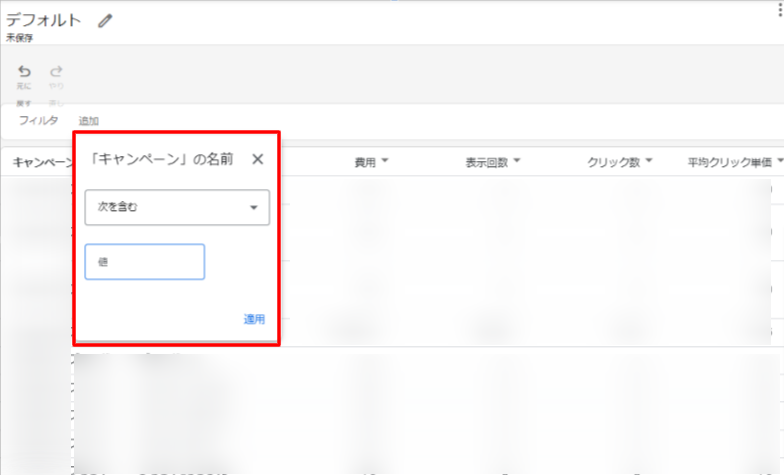Click the デフォルト report title

(44, 20)
